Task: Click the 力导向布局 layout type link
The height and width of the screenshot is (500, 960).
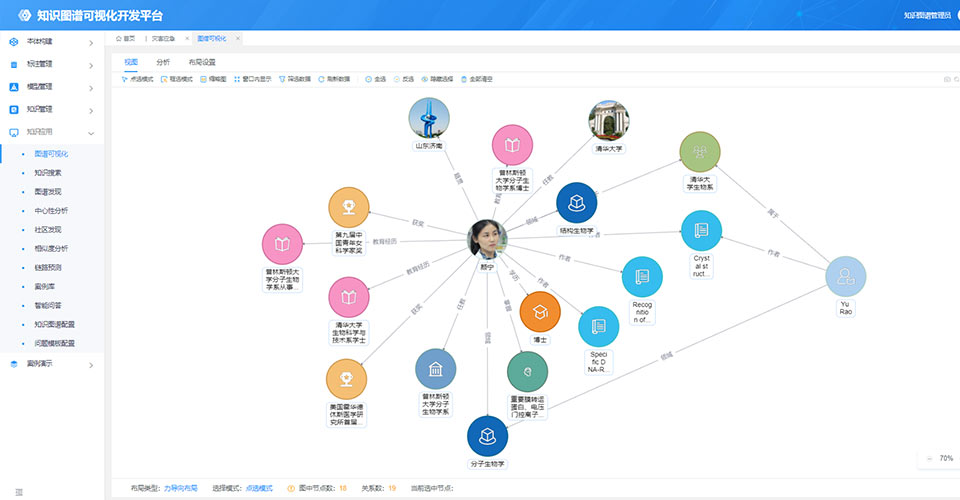Action: click(181, 487)
